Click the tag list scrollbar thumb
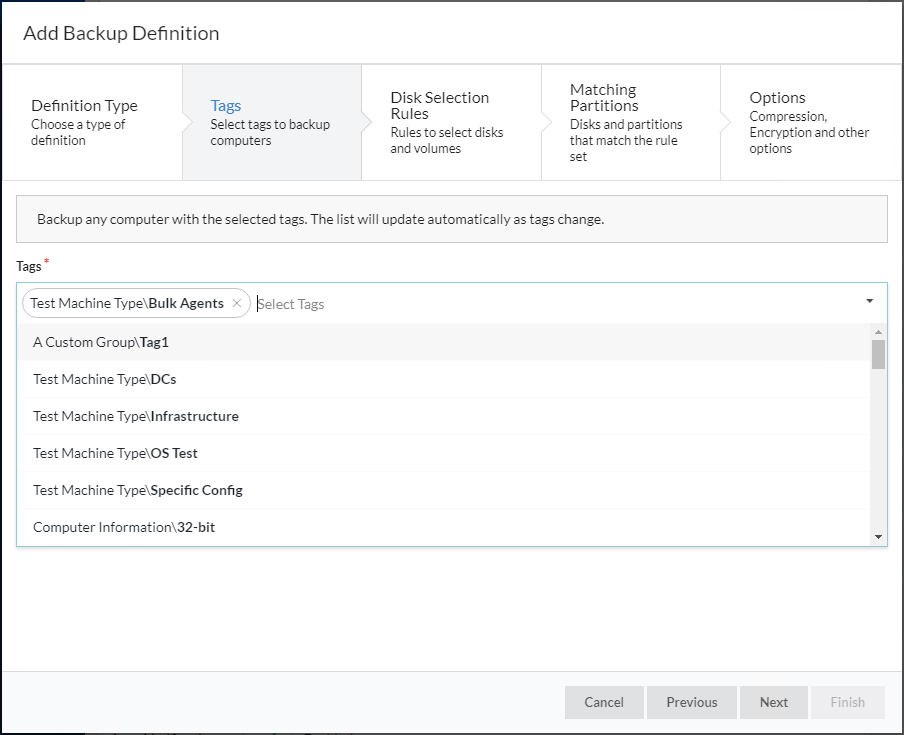This screenshot has height=735, width=904. (878, 355)
